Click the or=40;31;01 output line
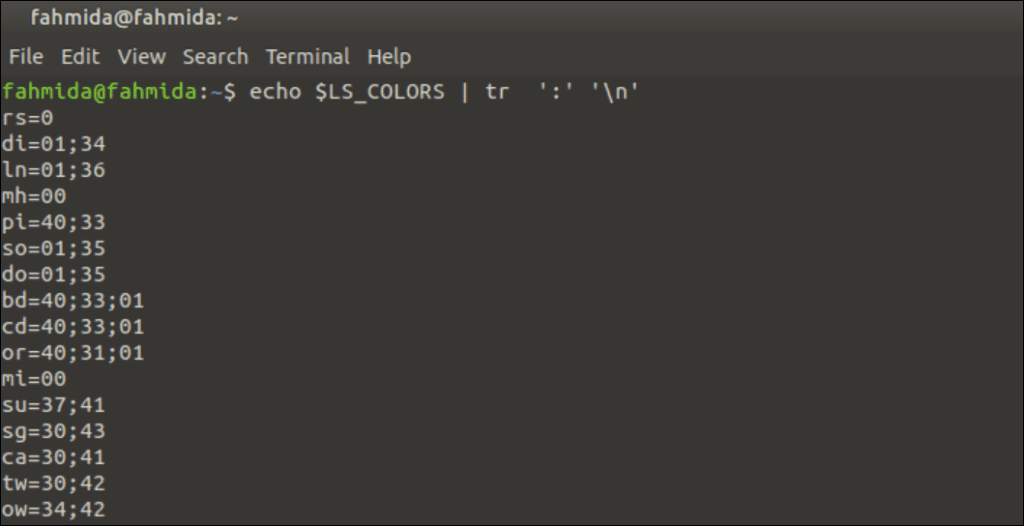 [72, 353]
